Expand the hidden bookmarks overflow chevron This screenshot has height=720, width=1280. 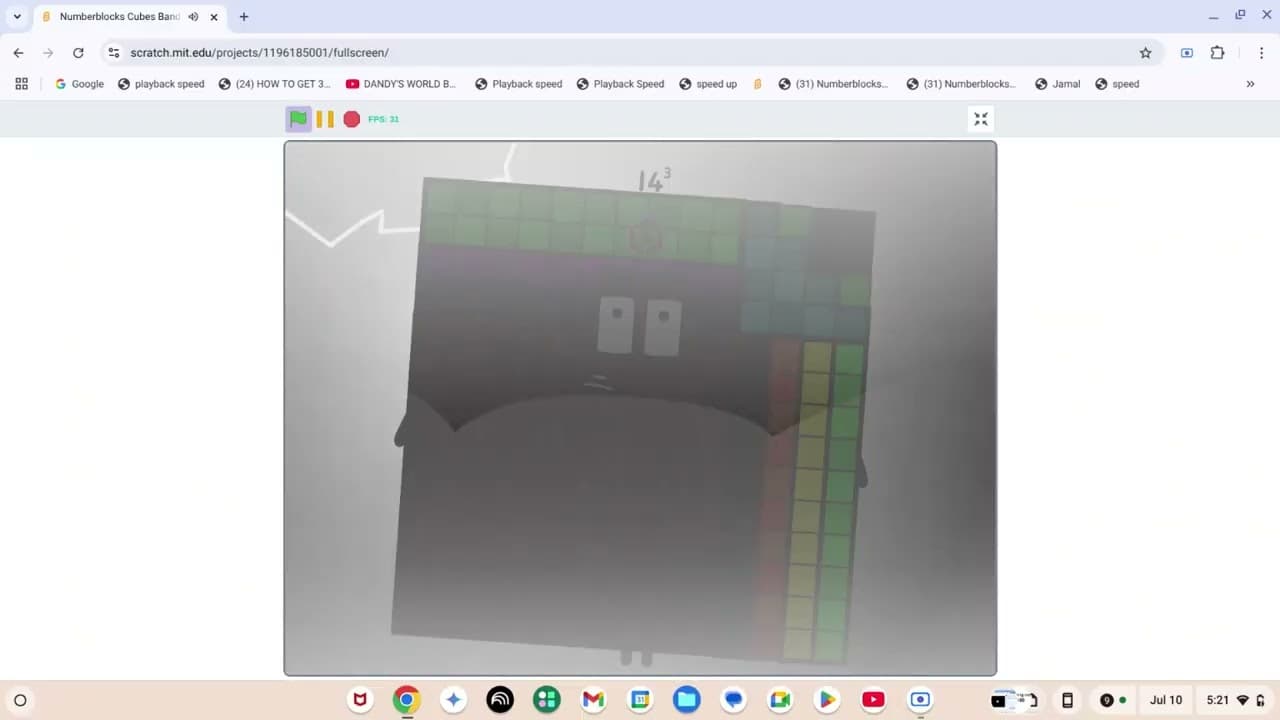point(1250,84)
